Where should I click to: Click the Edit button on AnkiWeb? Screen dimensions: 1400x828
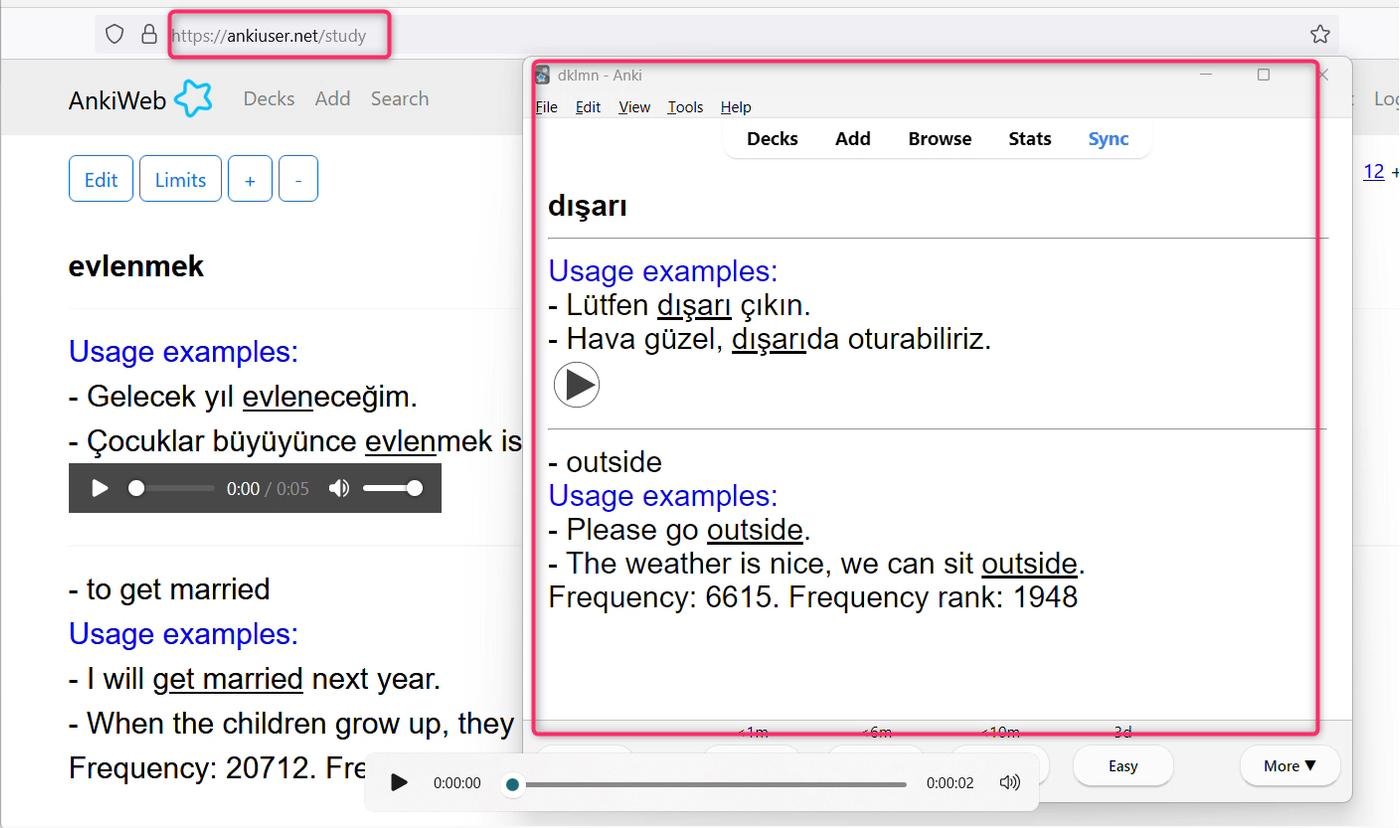click(x=101, y=180)
